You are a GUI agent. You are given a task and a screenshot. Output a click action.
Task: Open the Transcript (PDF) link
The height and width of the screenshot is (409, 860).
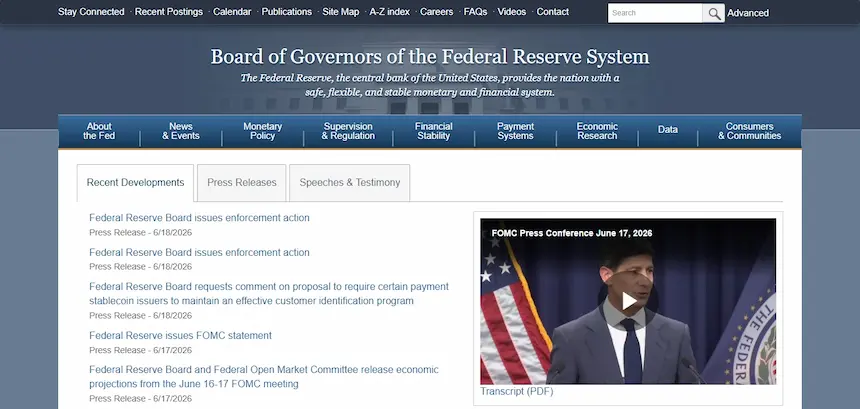517,391
